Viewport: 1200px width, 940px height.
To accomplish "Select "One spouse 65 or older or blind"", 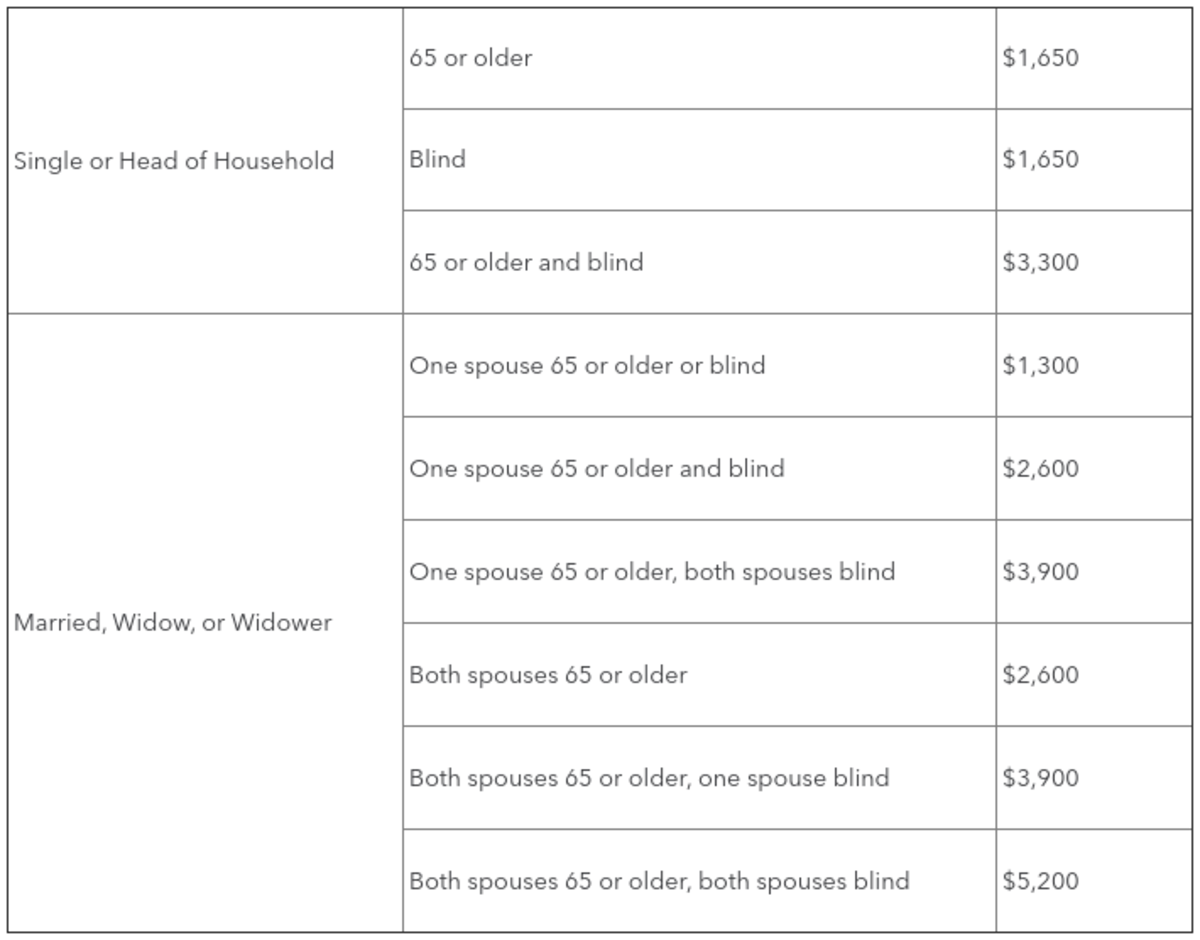I will (x=587, y=365).
